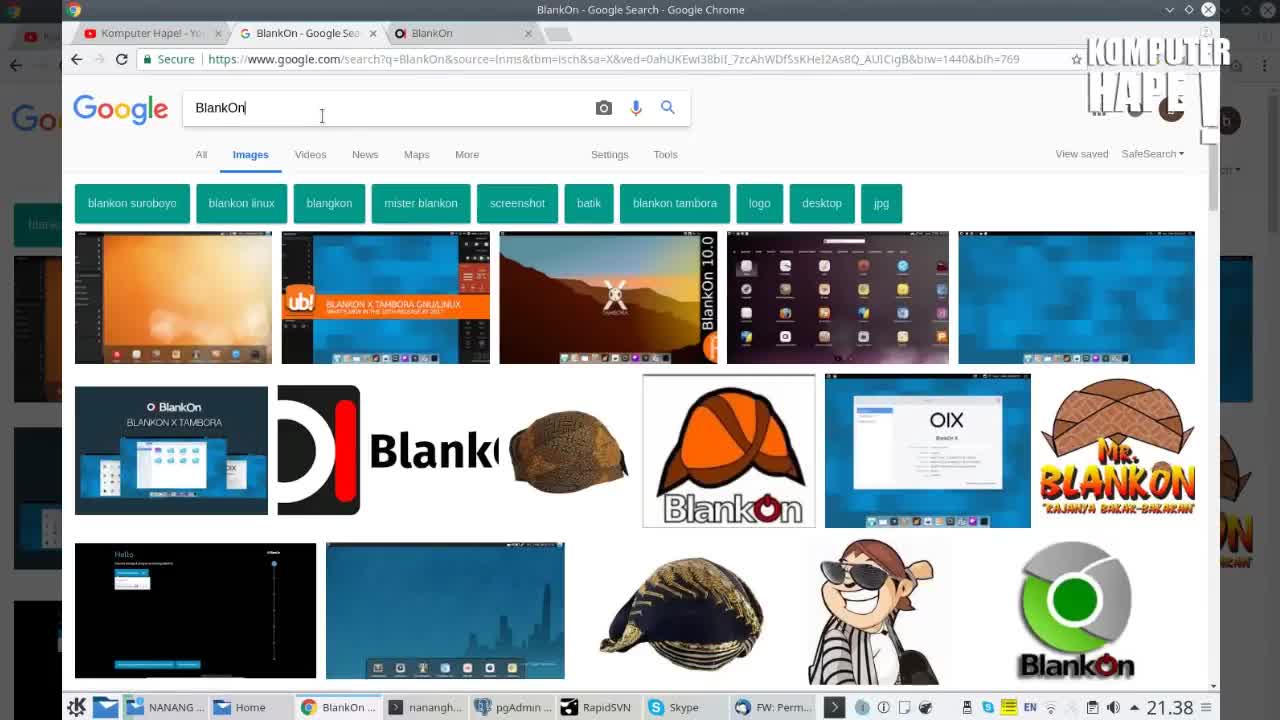This screenshot has height=720, width=1280.
Task: Reload the page
Action: click(122, 59)
